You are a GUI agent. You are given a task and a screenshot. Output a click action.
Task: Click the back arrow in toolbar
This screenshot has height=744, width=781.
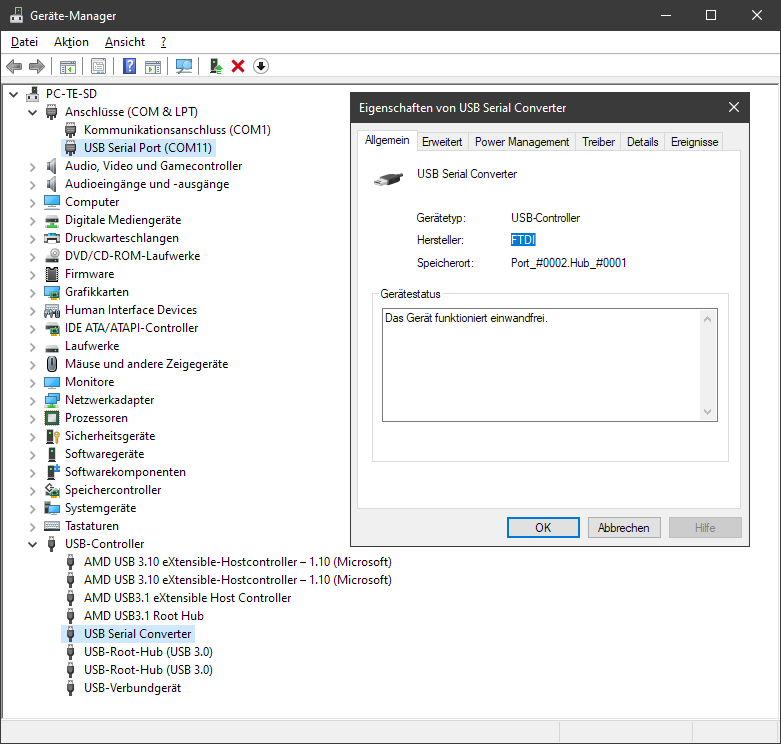coord(14,66)
